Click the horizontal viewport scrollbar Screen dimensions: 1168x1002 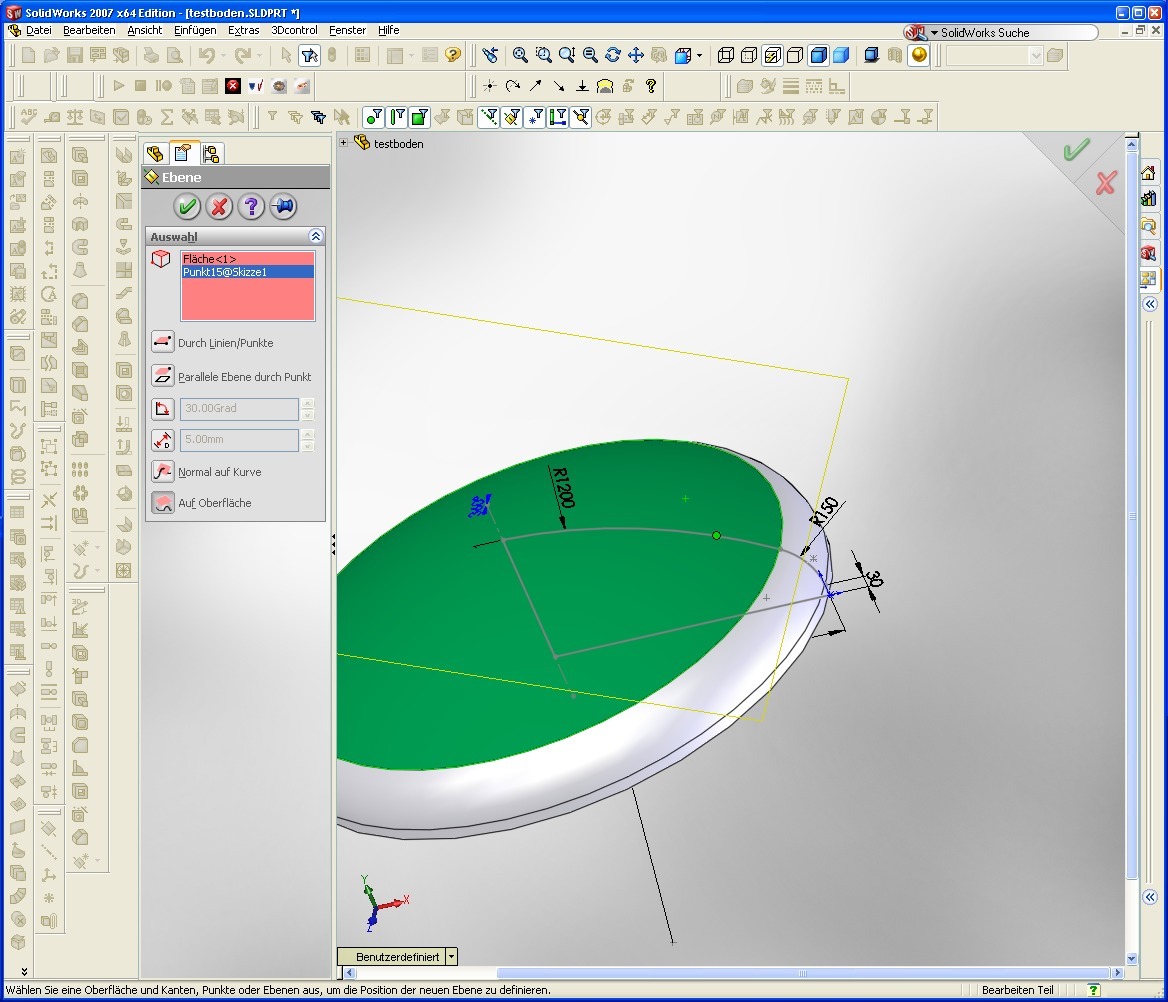coord(800,973)
